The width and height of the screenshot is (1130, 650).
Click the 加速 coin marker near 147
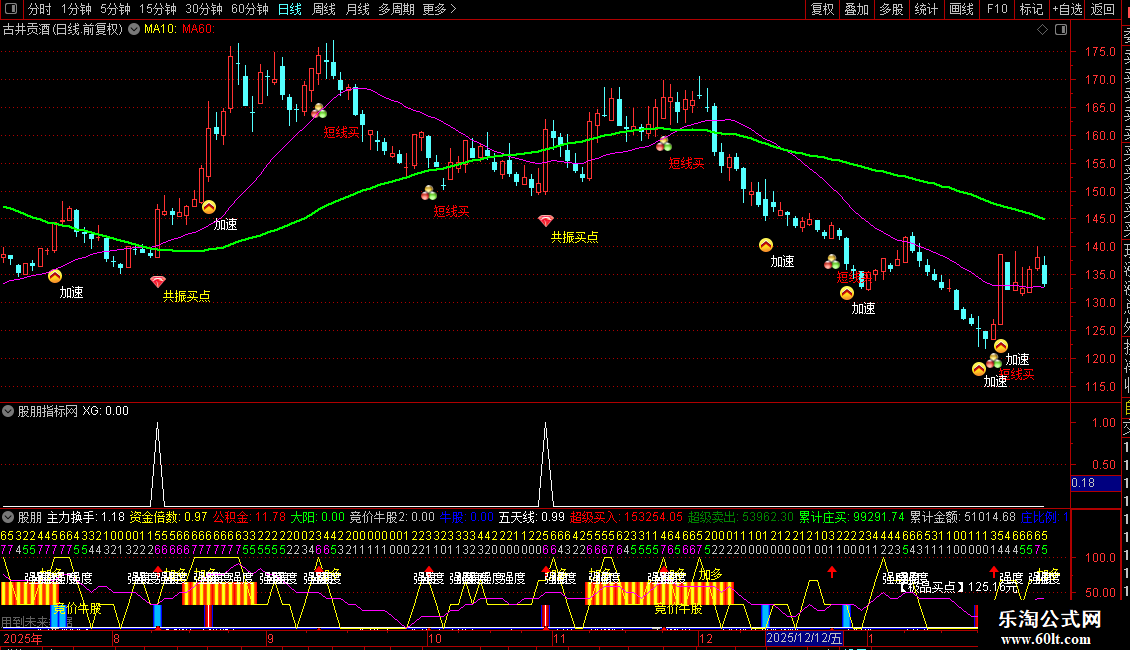209,208
